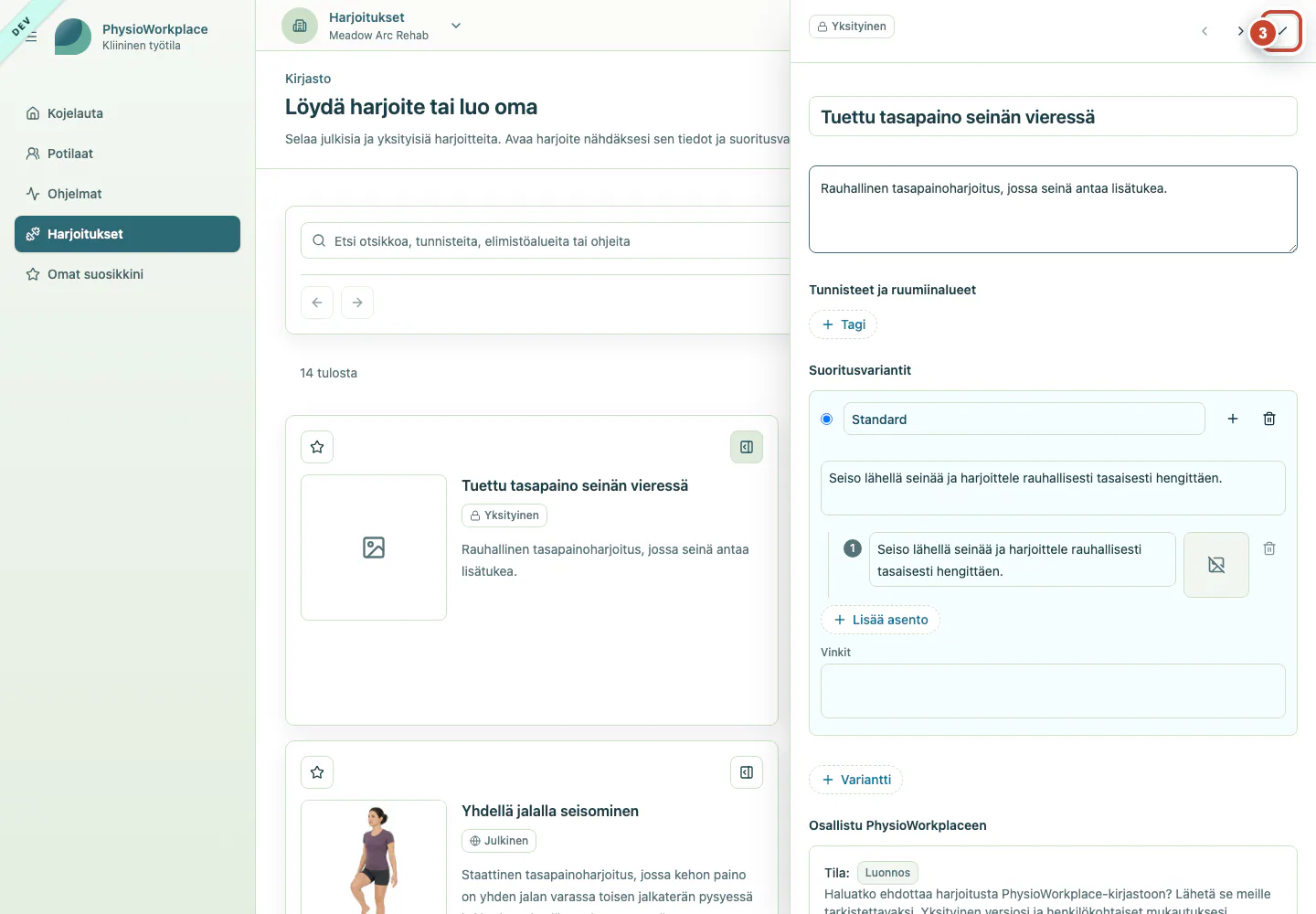Open Omat suosikkini in the sidebar
1316x914 pixels.
click(x=127, y=274)
